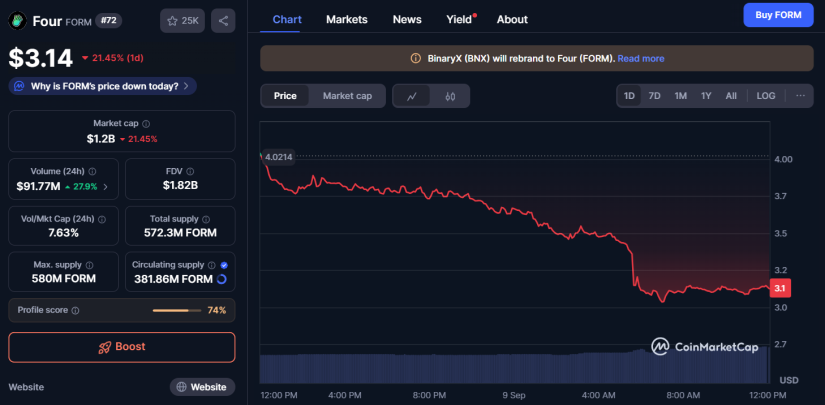The height and width of the screenshot is (405, 825).
Task: Set chart range to 1M
Action: pyautogui.click(x=681, y=96)
